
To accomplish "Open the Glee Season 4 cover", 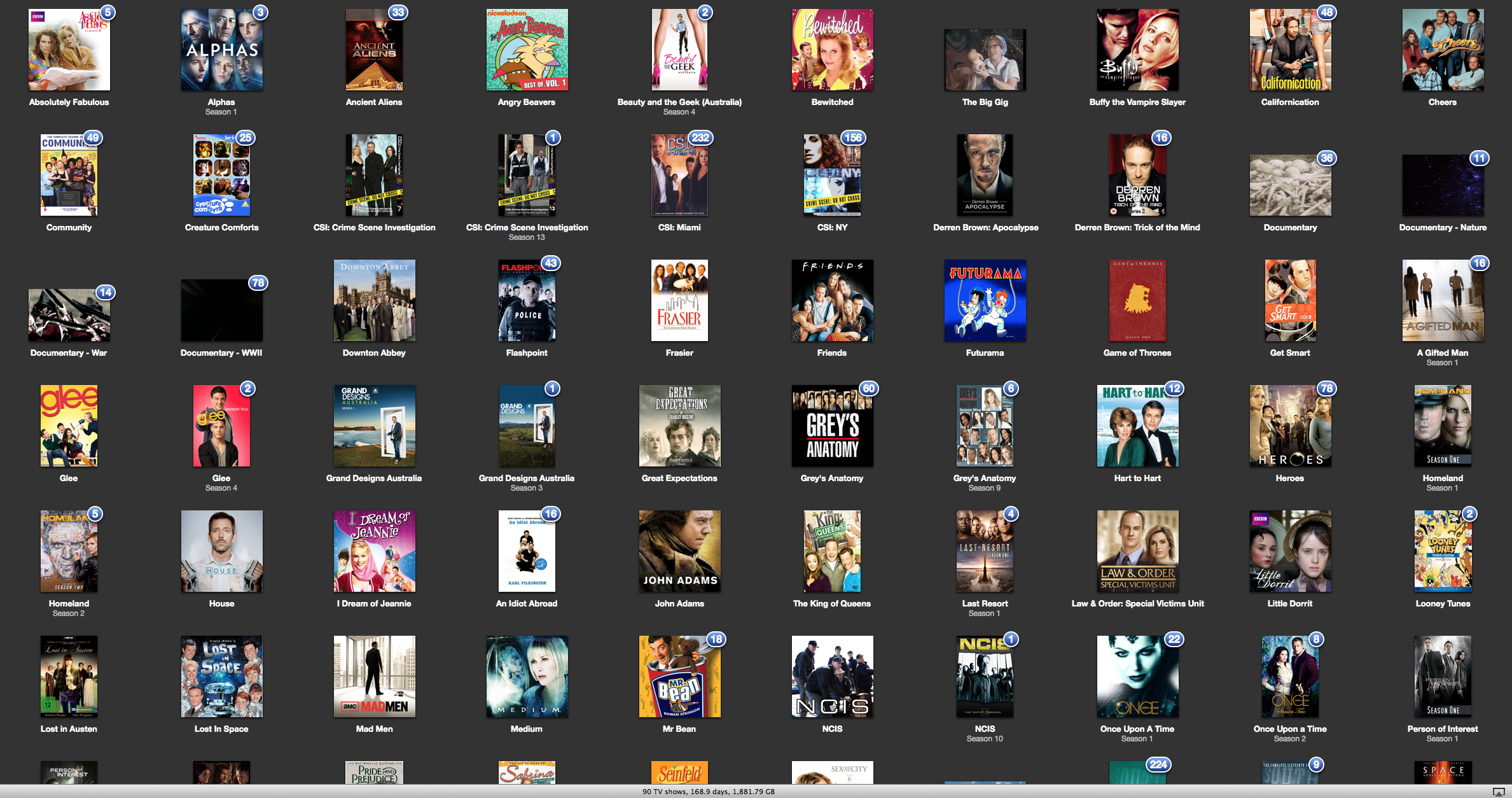I will click(x=221, y=426).
